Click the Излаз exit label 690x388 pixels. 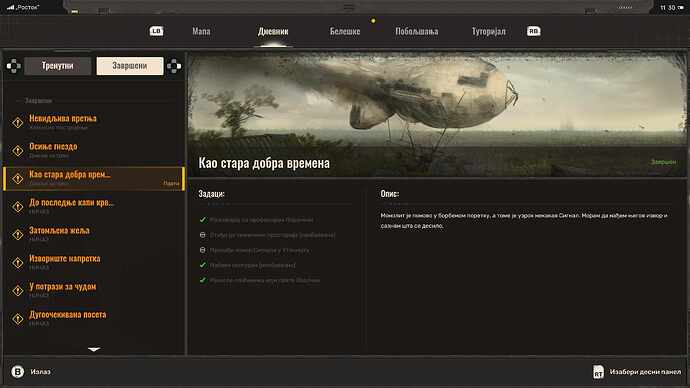(40, 372)
